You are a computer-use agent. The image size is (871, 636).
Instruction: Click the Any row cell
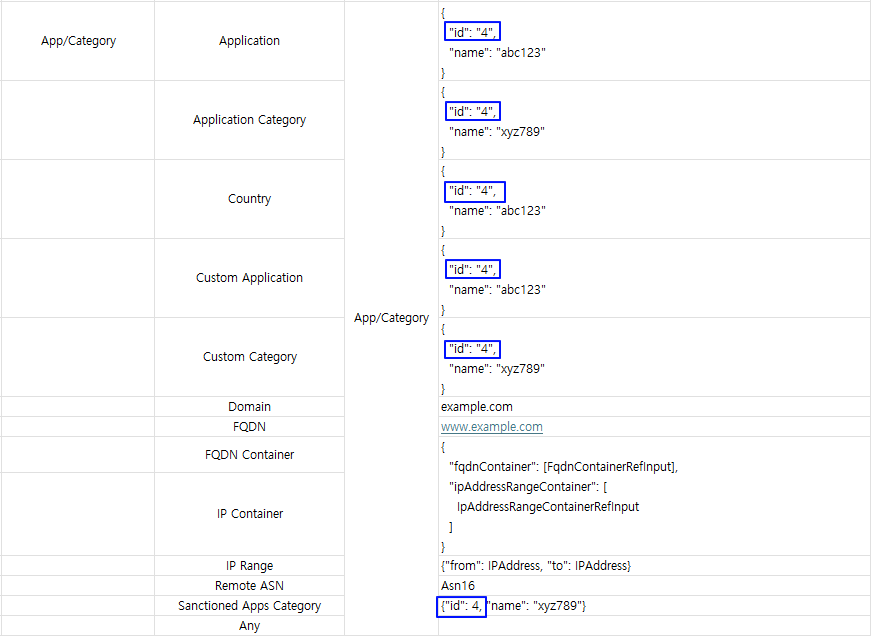(249, 625)
